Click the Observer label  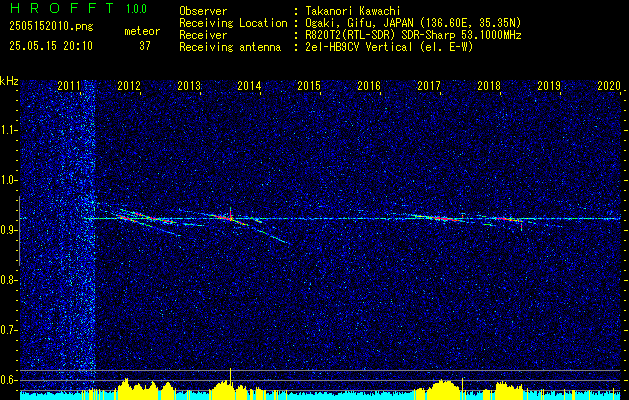203,11
